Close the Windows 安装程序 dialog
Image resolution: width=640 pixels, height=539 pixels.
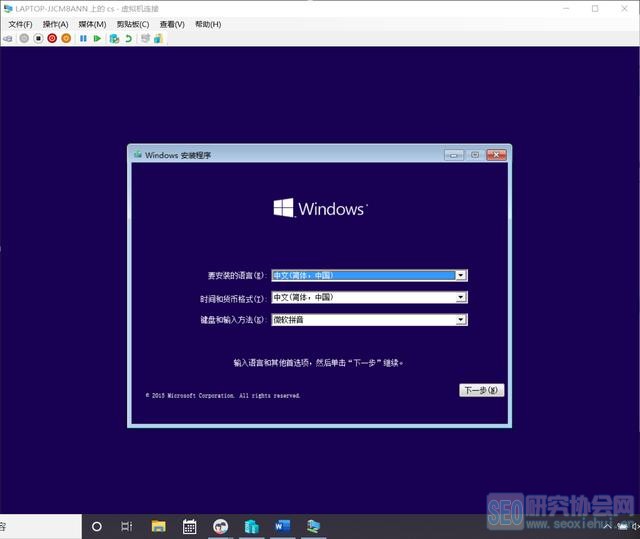point(496,155)
